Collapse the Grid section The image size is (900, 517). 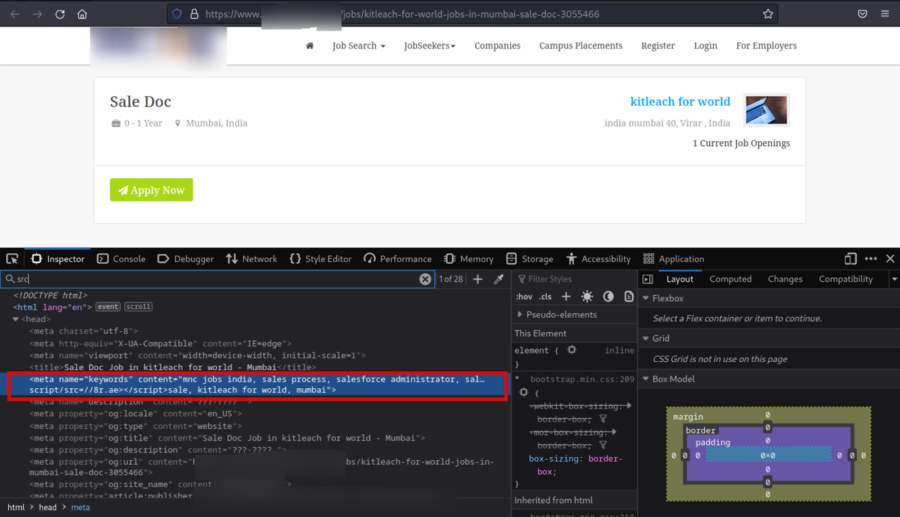646,339
